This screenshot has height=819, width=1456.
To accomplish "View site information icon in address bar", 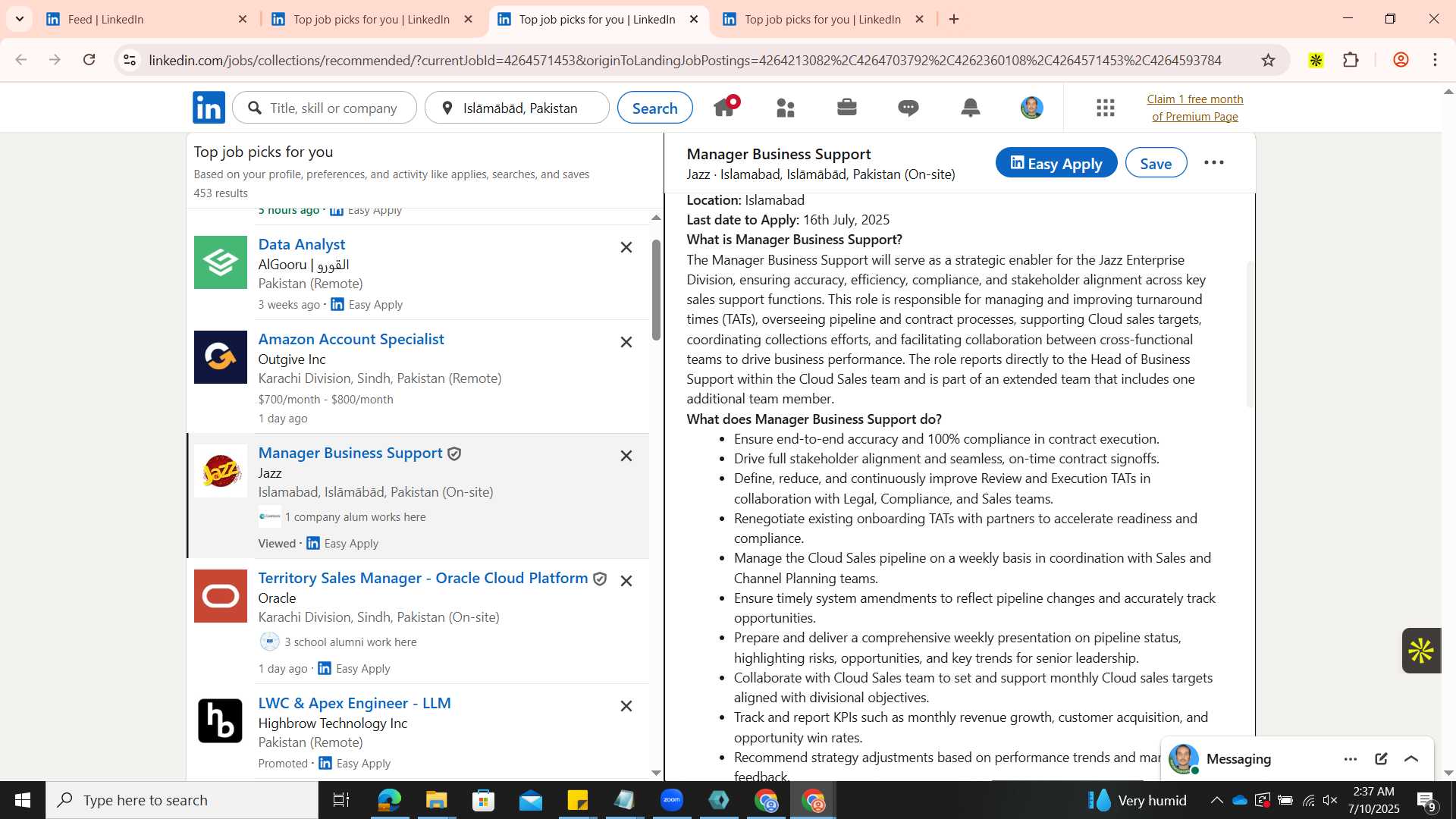I will (x=130, y=60).
